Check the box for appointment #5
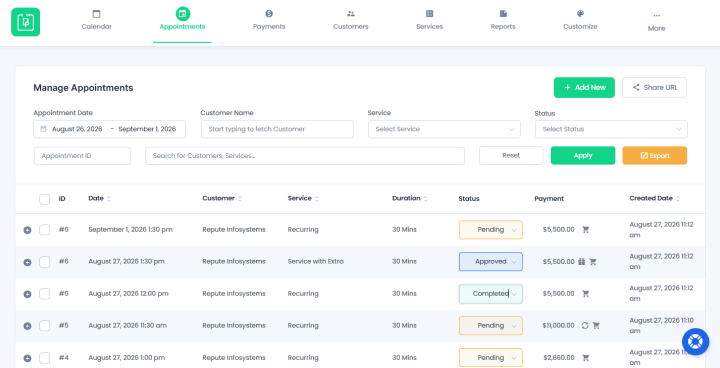This screenshot has width=720, height=368. pos(45,326)
